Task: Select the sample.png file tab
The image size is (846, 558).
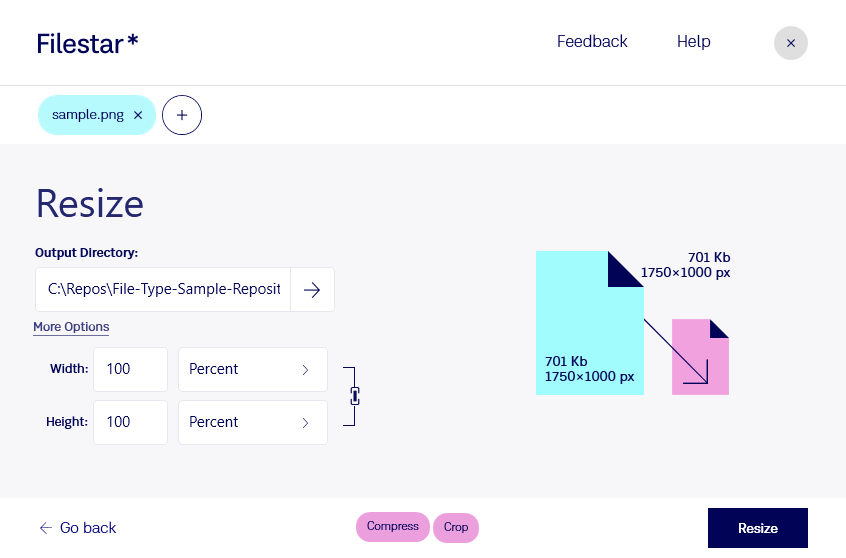Action: click(x=88, y=115)
